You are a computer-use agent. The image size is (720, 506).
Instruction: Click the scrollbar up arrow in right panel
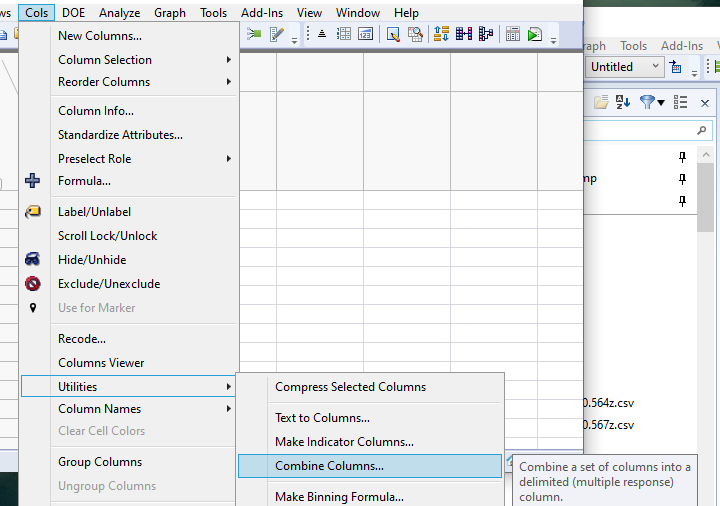(x=706, y=155)
